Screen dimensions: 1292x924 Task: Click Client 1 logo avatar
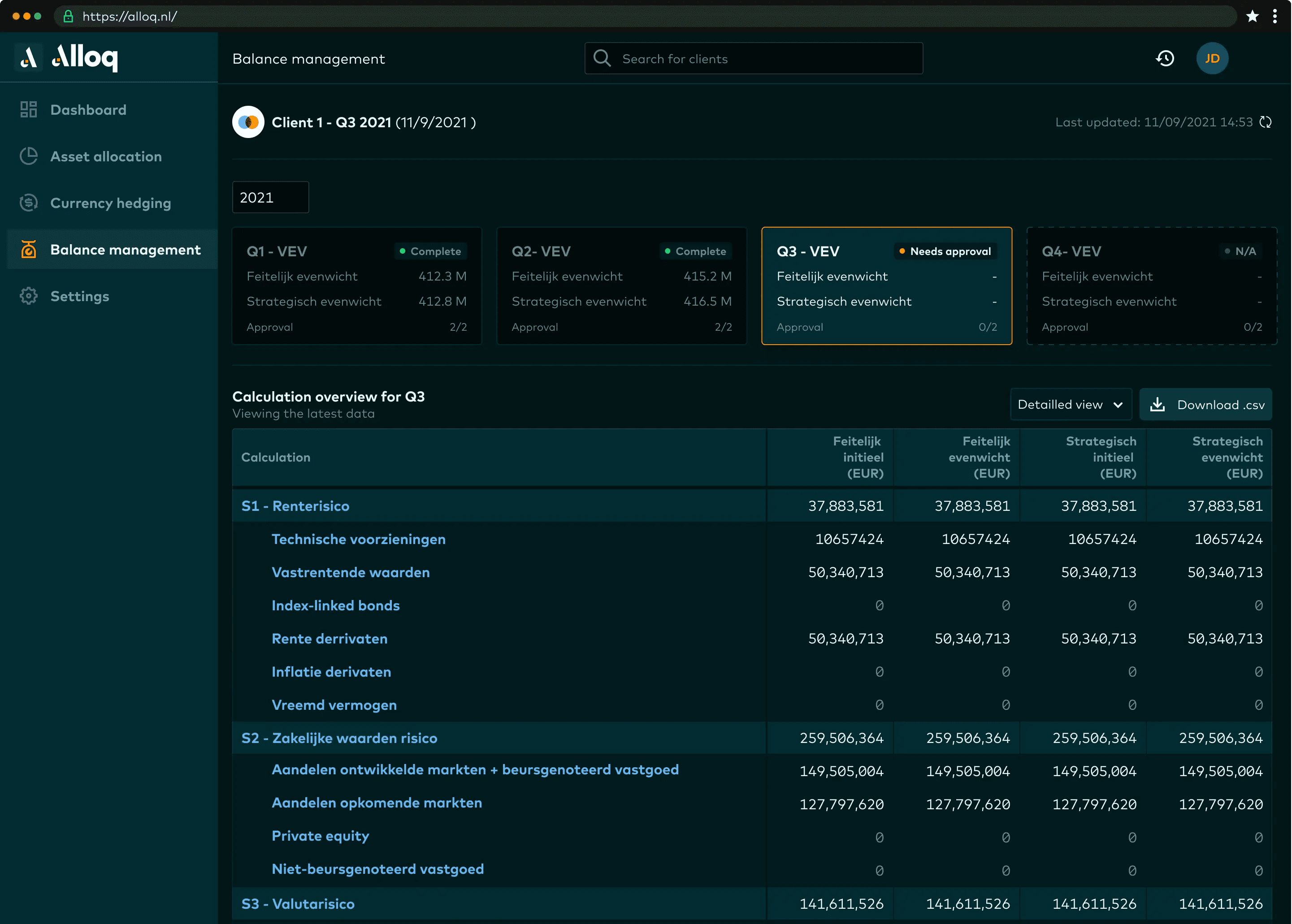click(x=248, y=122)
